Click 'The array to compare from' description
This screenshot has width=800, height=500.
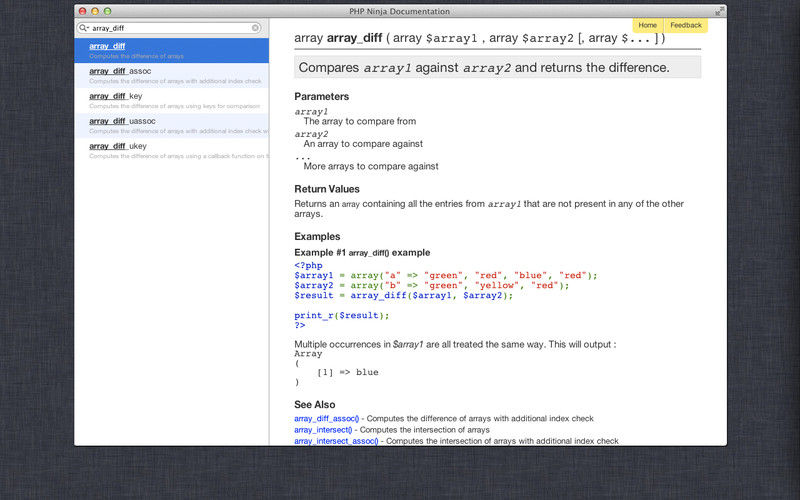tap(360, 121)
